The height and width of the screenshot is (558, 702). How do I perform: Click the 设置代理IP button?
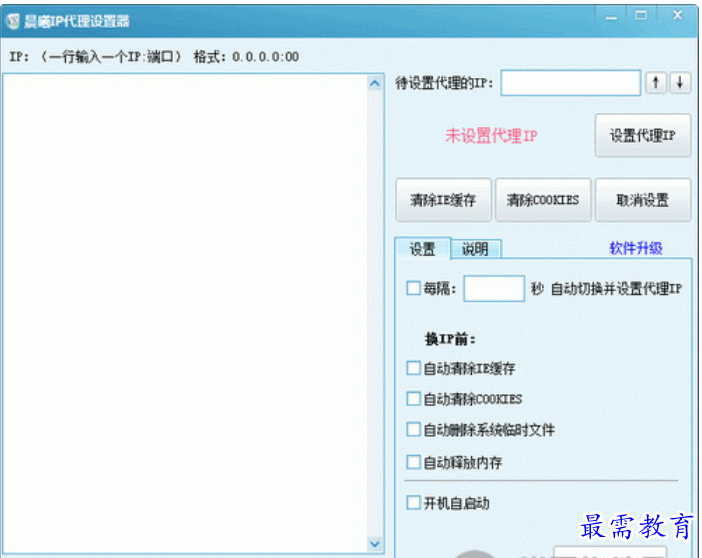642,135
